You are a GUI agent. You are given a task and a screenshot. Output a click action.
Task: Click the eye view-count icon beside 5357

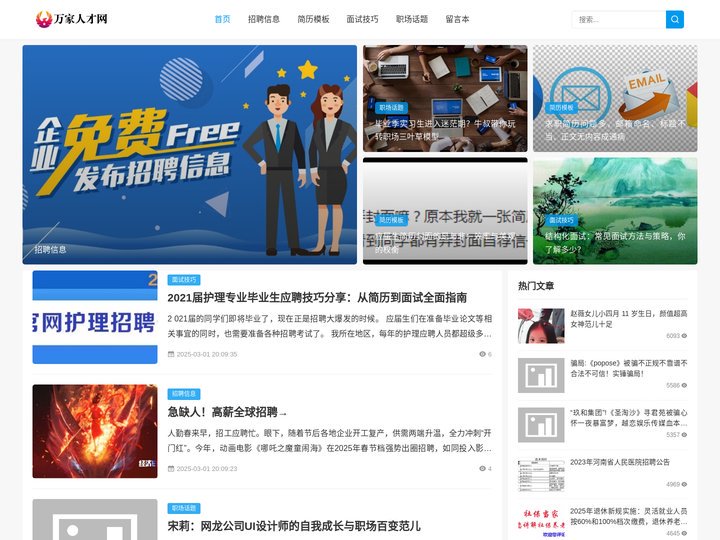click(684, 435)
